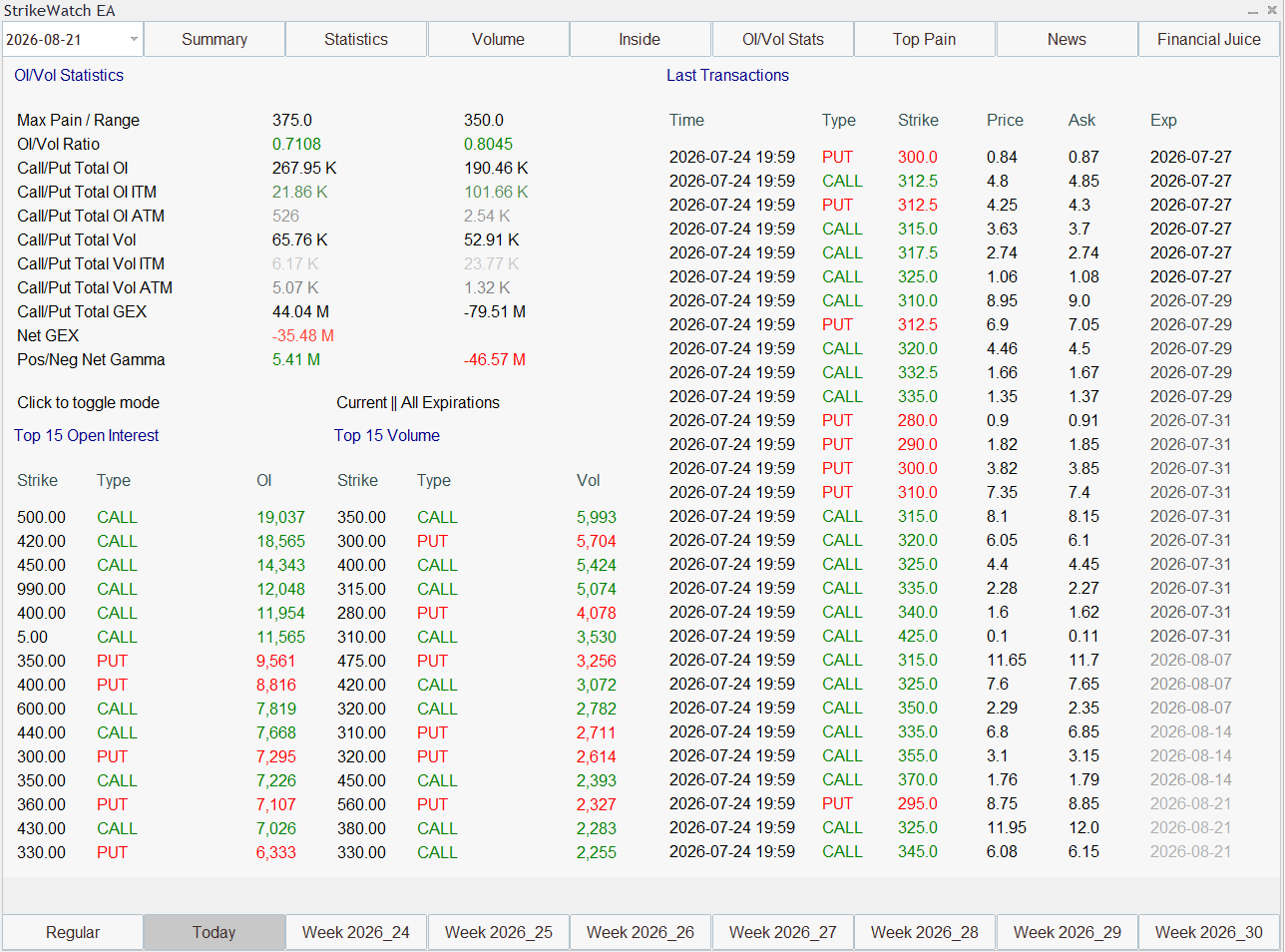Close the StrikeWatch EA window
The width and height of the screenshot is (1285, 952).
tap(1272, 11)
